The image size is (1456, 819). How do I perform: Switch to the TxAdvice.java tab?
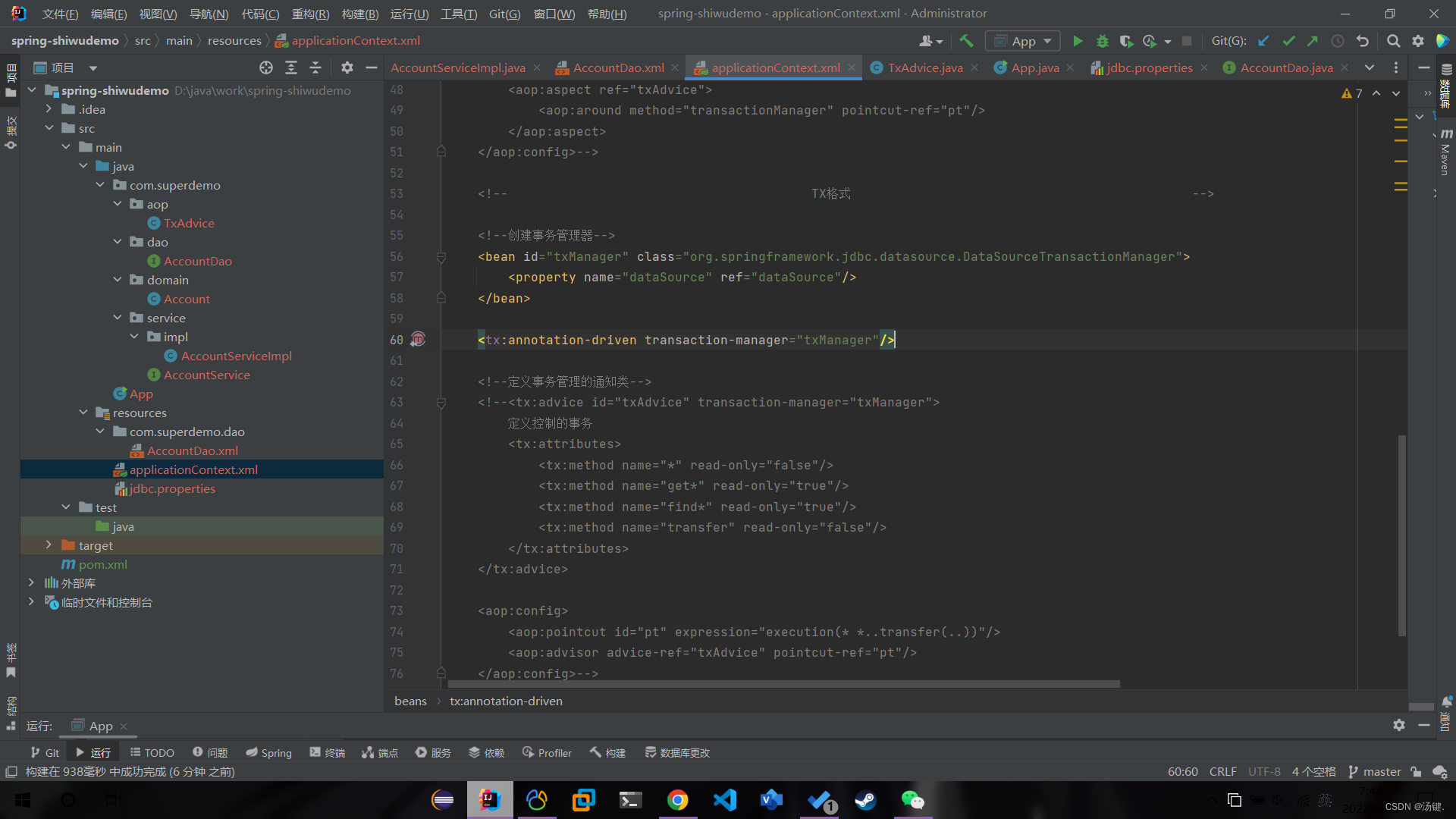(924, 68)
